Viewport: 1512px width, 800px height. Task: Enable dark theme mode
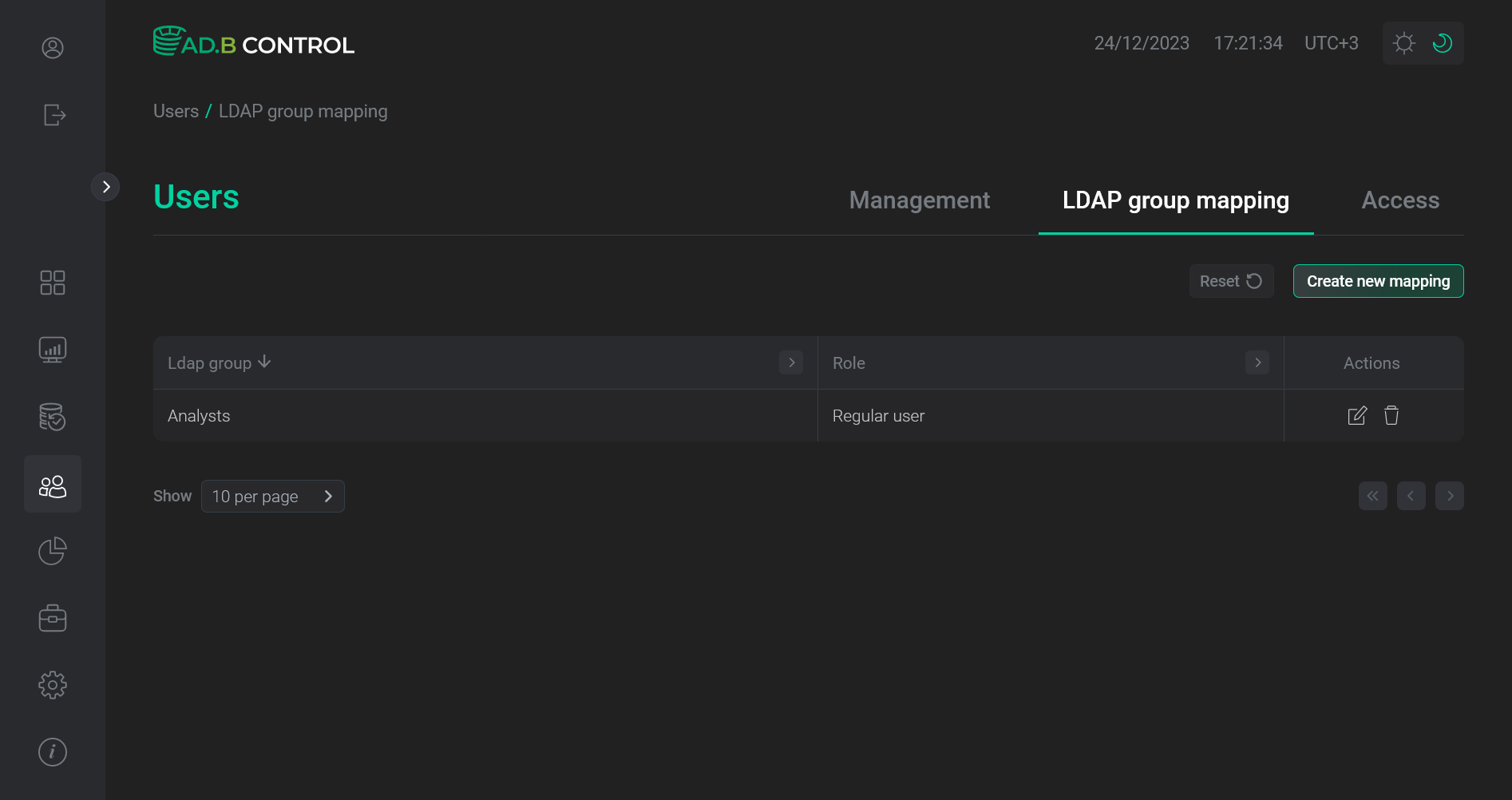point(1442,42)
